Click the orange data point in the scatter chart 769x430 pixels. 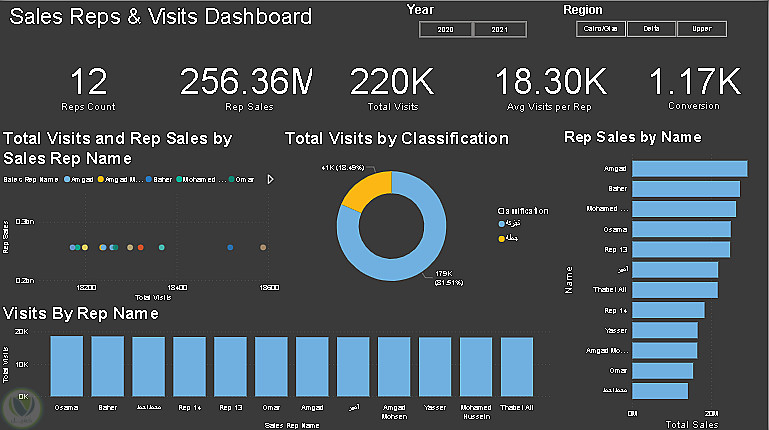(x=141, y=247)
